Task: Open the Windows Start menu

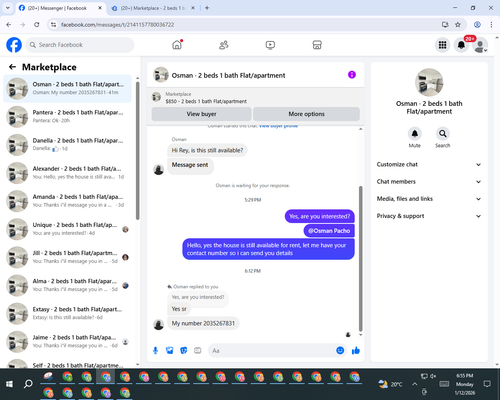Action: point(9,384)
